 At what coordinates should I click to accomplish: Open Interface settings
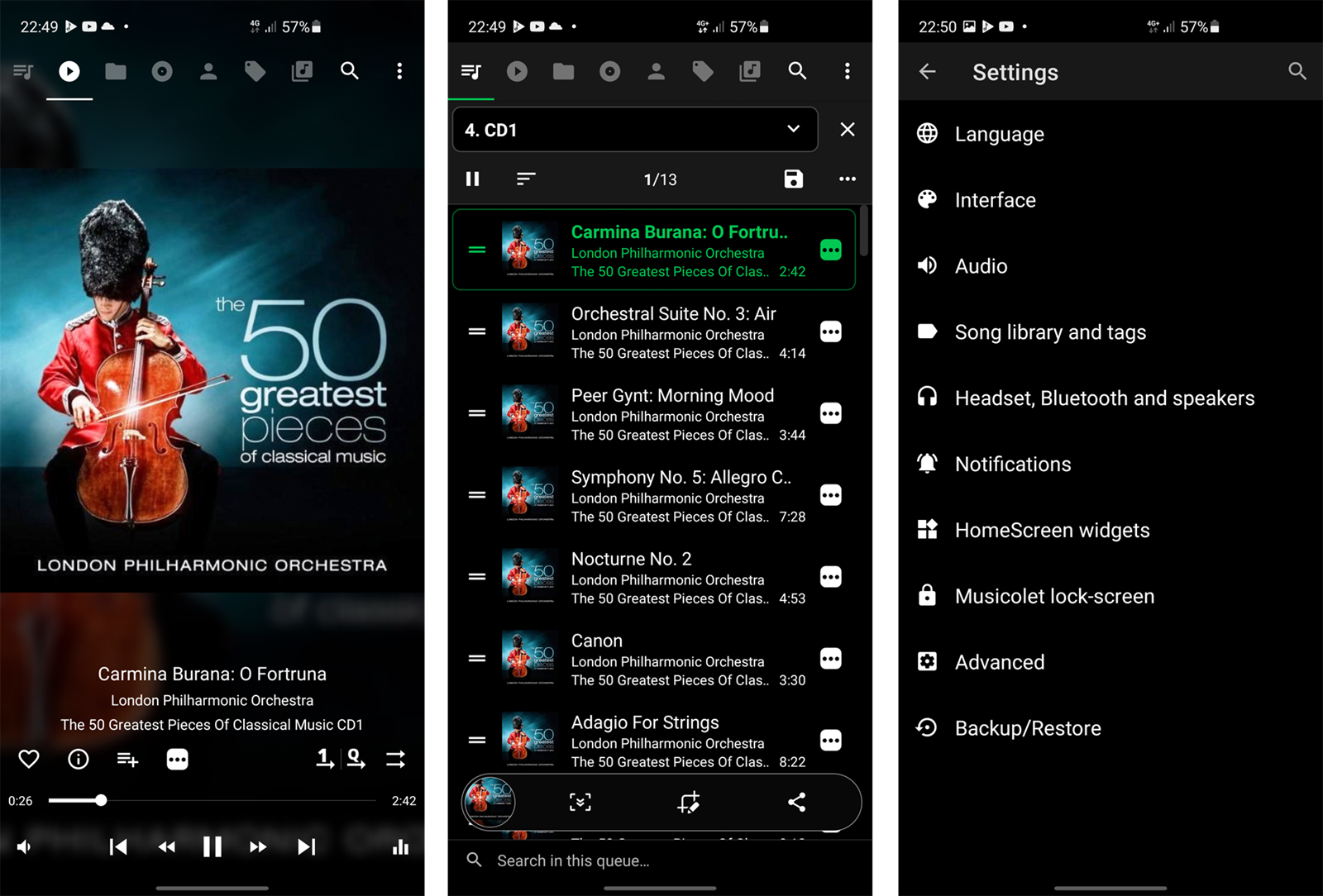pos(1110,200)
